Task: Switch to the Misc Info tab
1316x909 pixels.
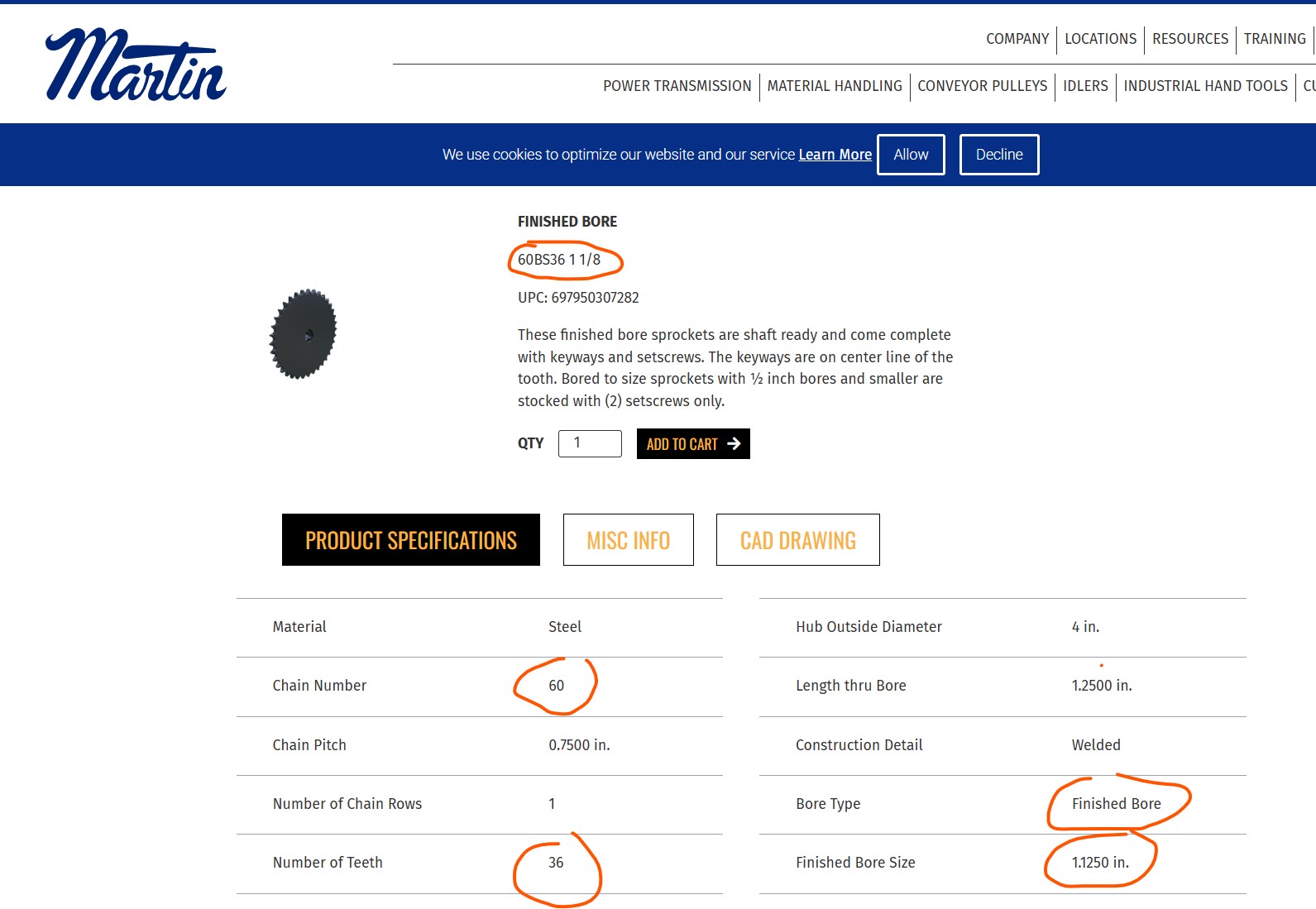Action: pos(628,540)
